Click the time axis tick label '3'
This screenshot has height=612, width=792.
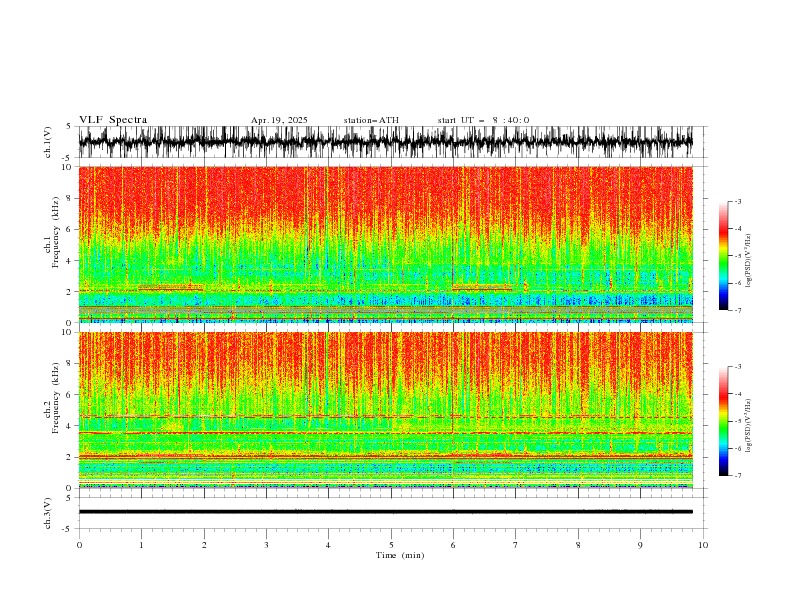(266, 545)
